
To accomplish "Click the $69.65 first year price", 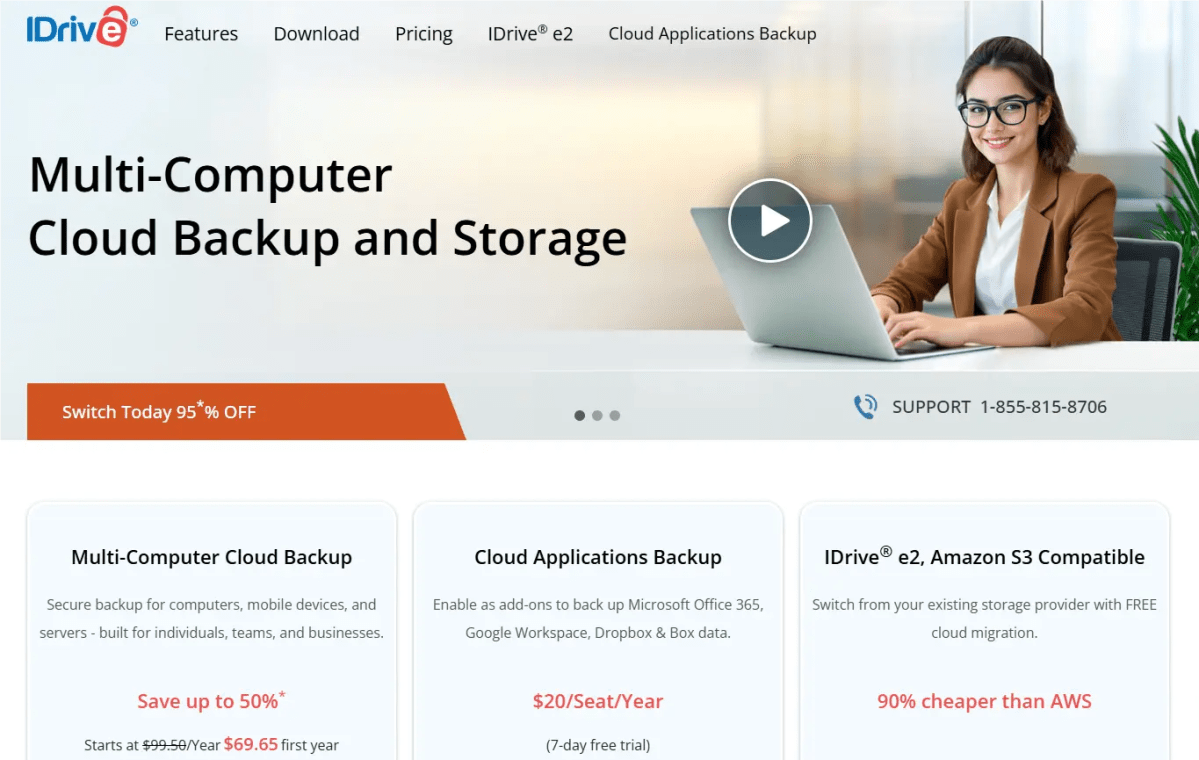I will (x=250, y=744).
